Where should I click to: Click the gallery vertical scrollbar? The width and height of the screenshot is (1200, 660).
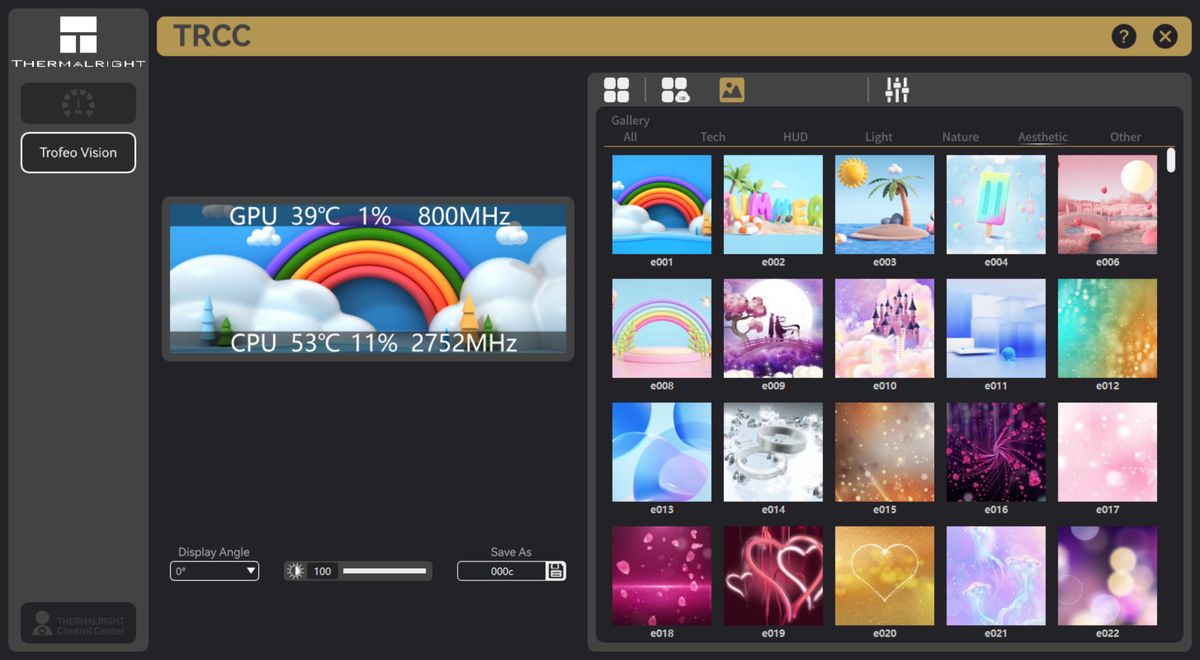[1171, 160]
